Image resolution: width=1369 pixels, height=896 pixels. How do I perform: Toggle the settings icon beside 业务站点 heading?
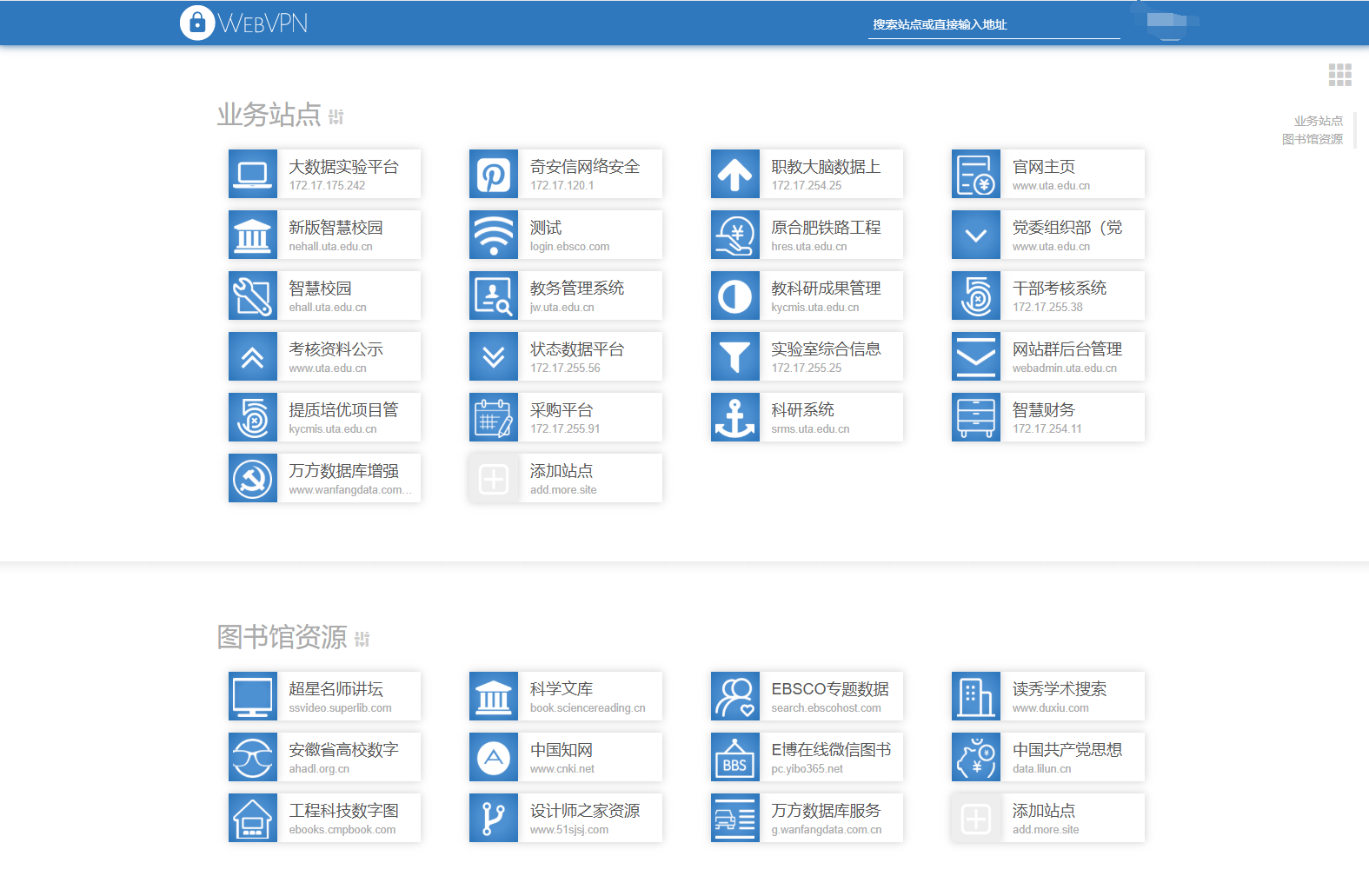coord(336,116)
